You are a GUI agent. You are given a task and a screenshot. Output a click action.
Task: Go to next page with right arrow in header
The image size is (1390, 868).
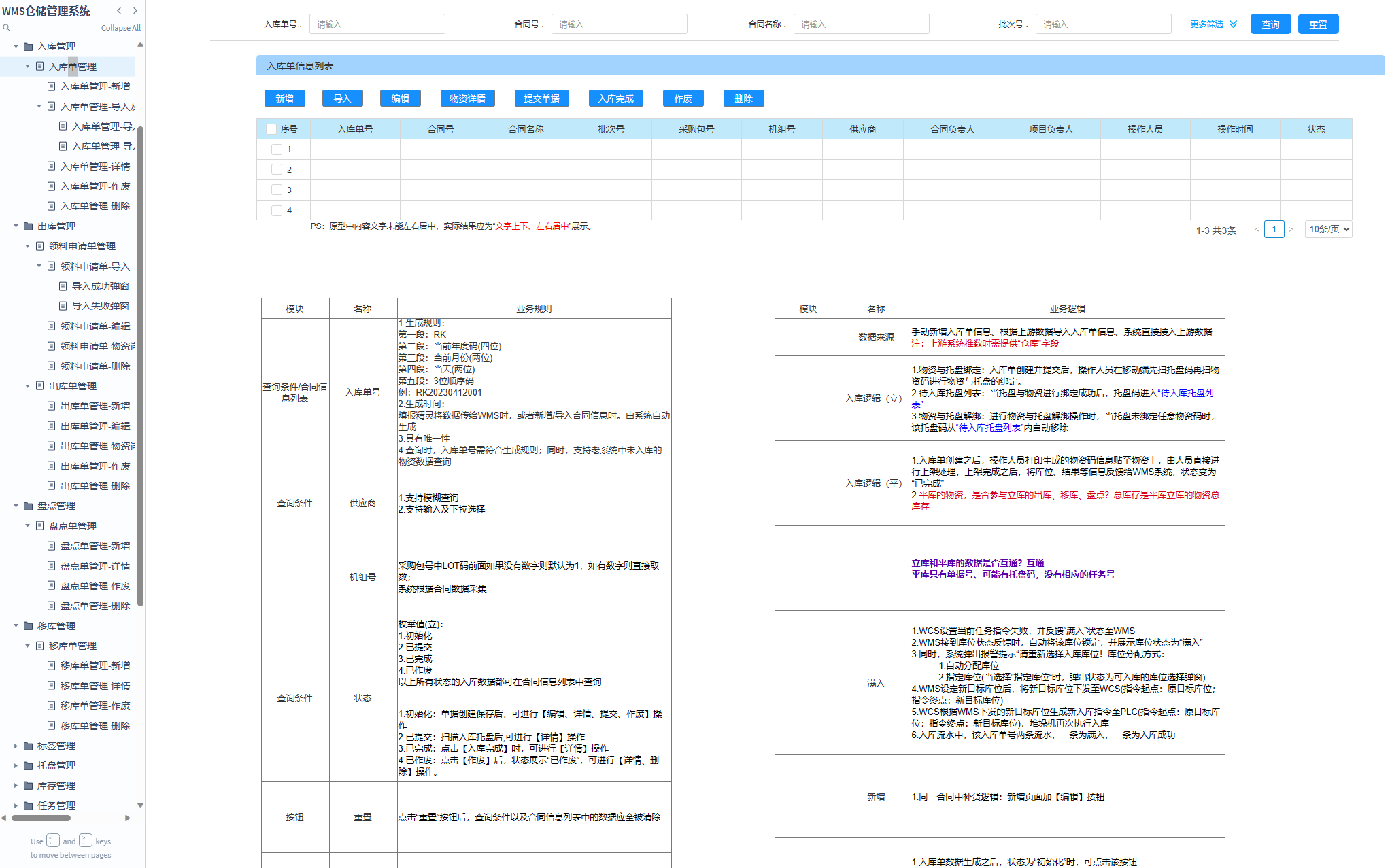pyautogui.click(x=135, y=10)
